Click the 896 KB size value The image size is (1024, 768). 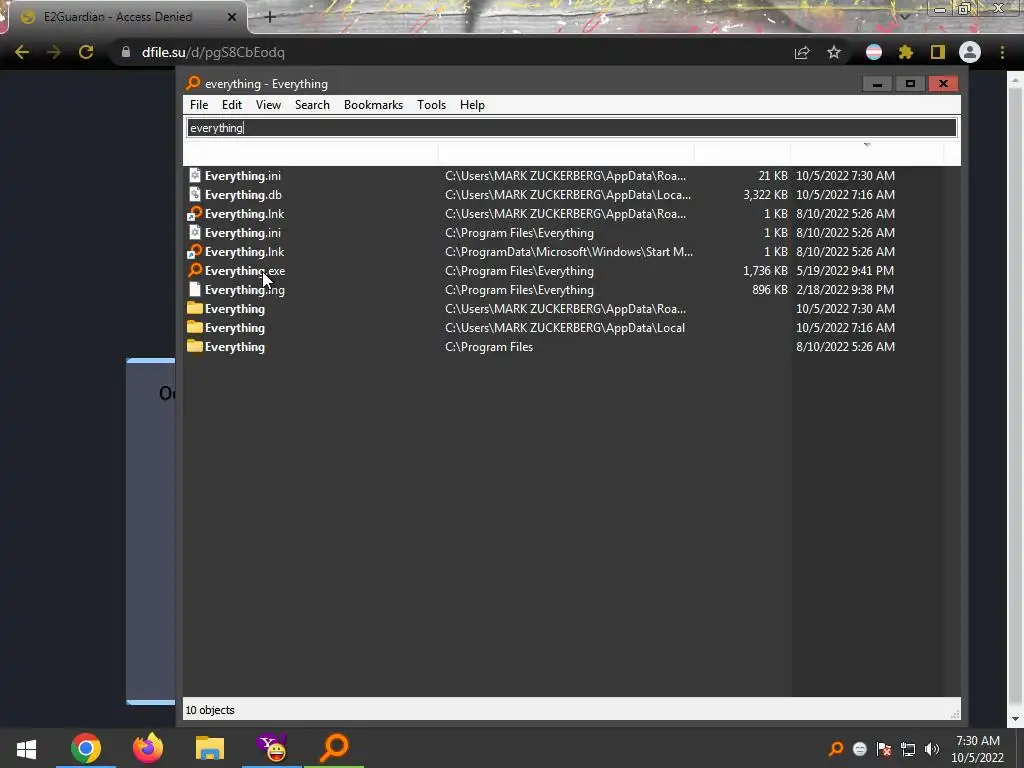click(769, 289)
